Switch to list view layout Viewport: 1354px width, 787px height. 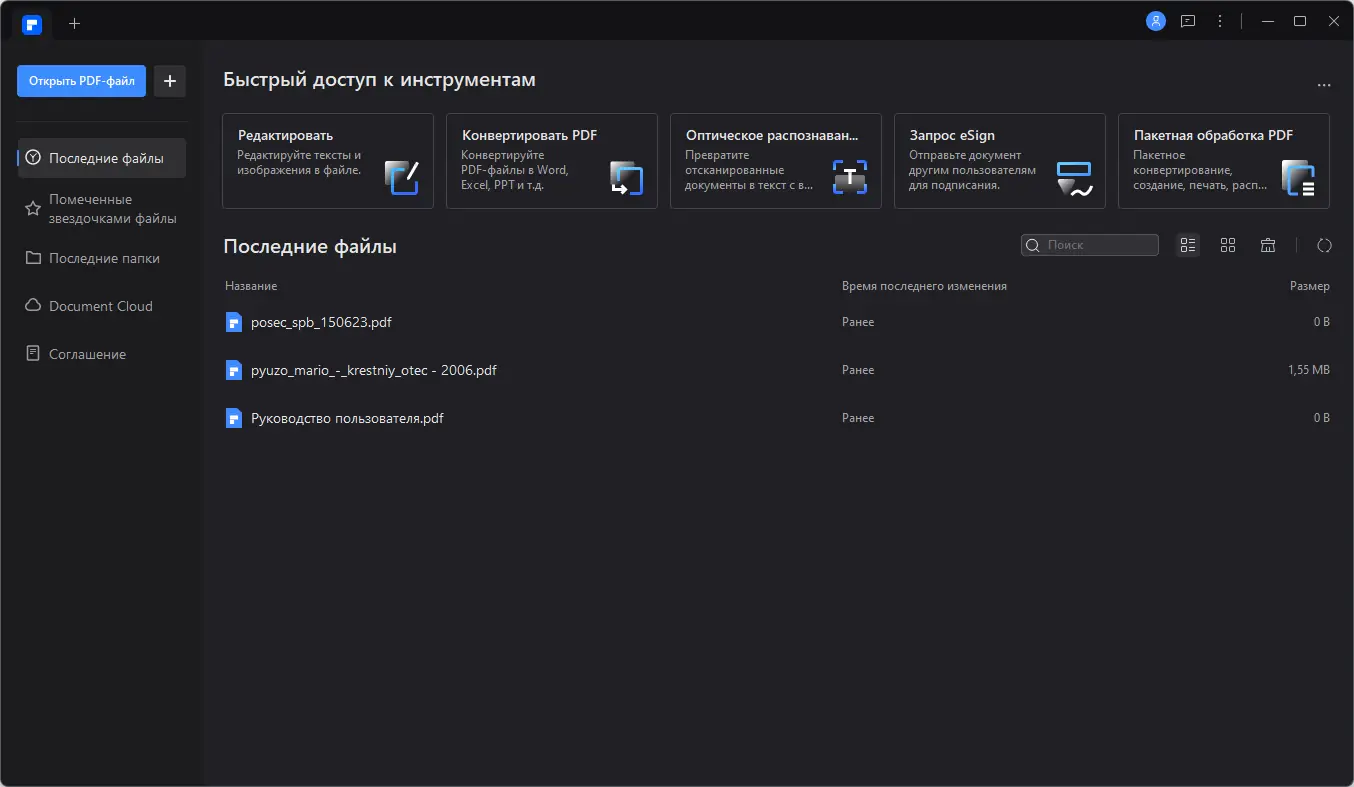pos(1188,245)
